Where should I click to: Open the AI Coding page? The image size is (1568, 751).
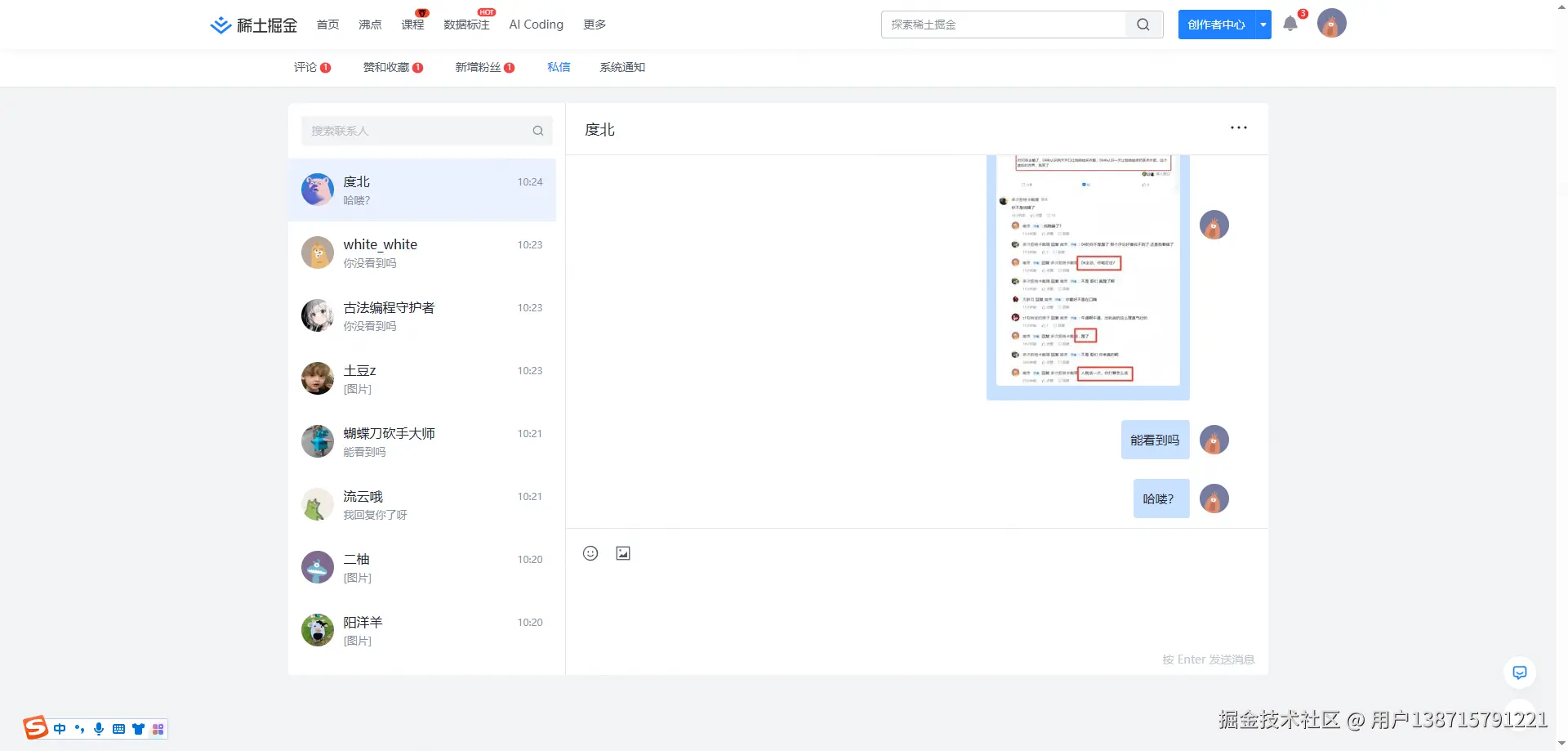[535, 25]
